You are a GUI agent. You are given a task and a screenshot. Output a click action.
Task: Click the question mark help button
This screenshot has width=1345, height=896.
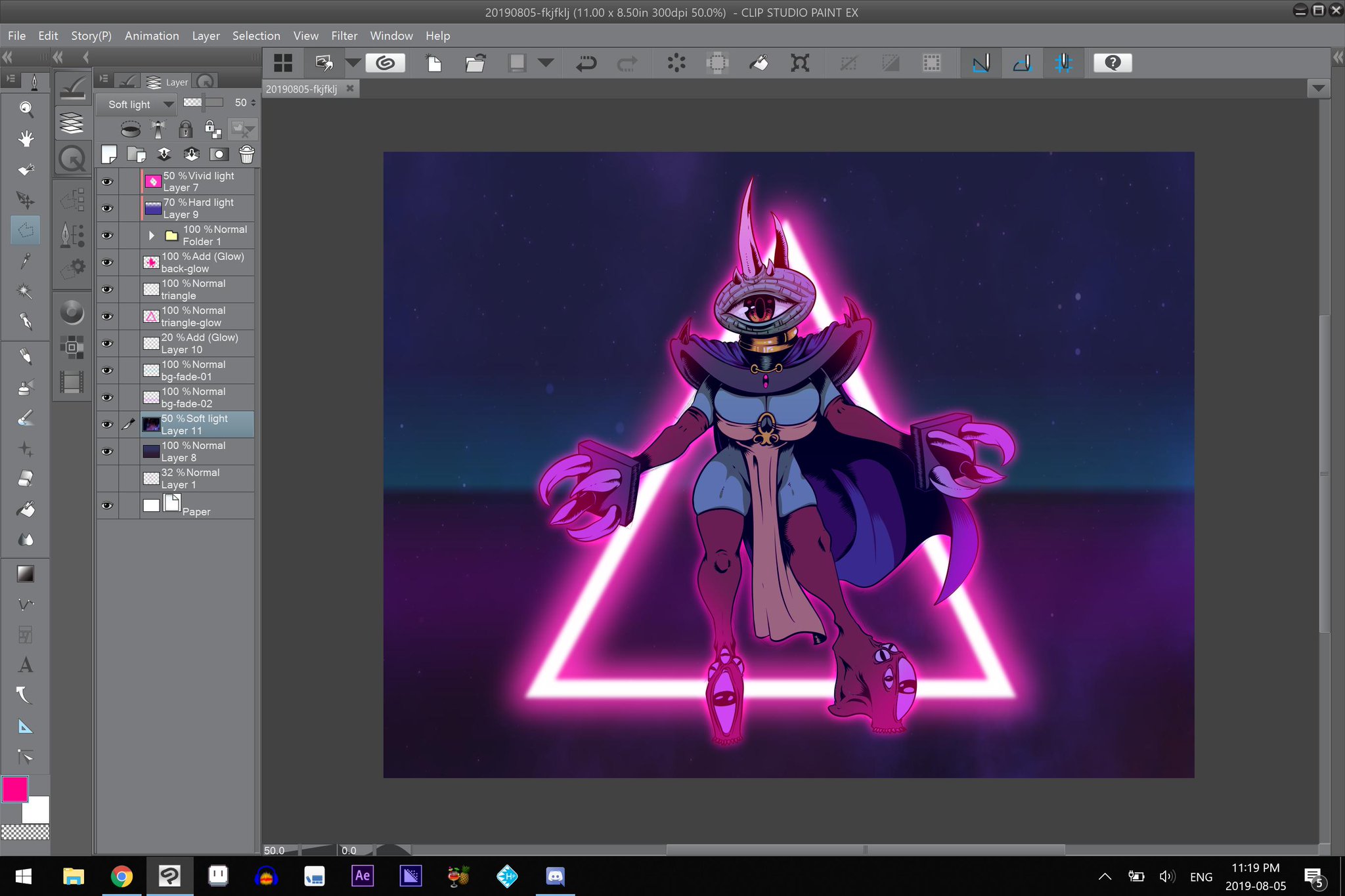point(1112,63)
